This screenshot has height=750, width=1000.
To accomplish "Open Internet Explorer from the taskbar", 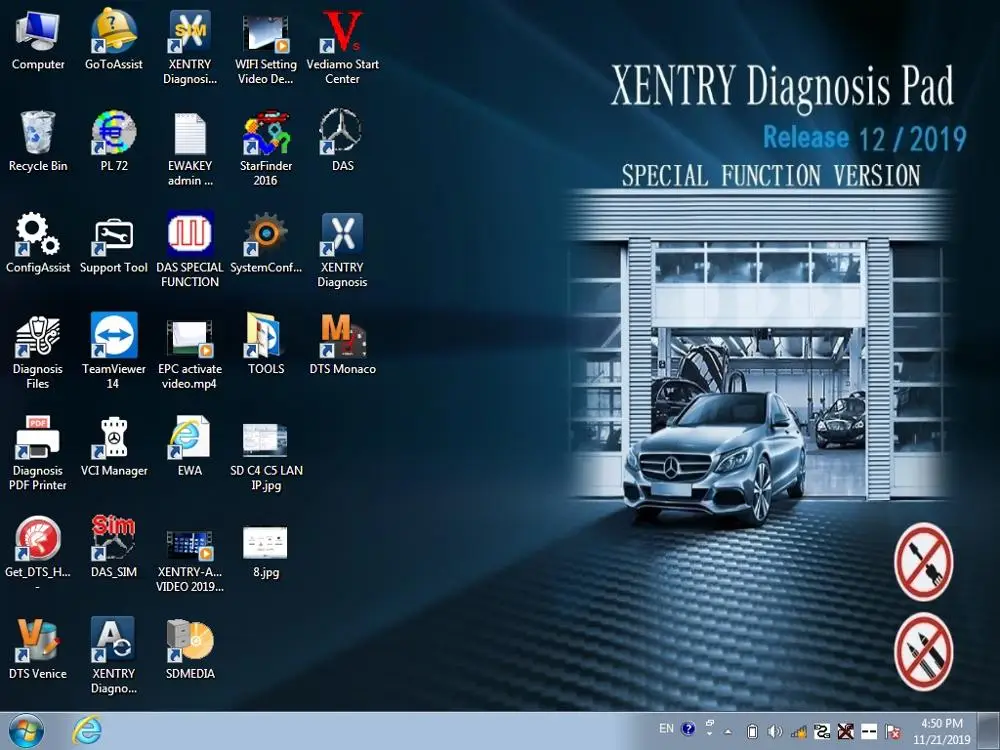I will [87, 731].
